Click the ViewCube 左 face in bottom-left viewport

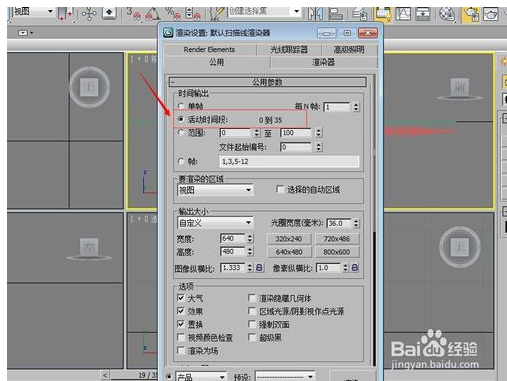point(89,247)
